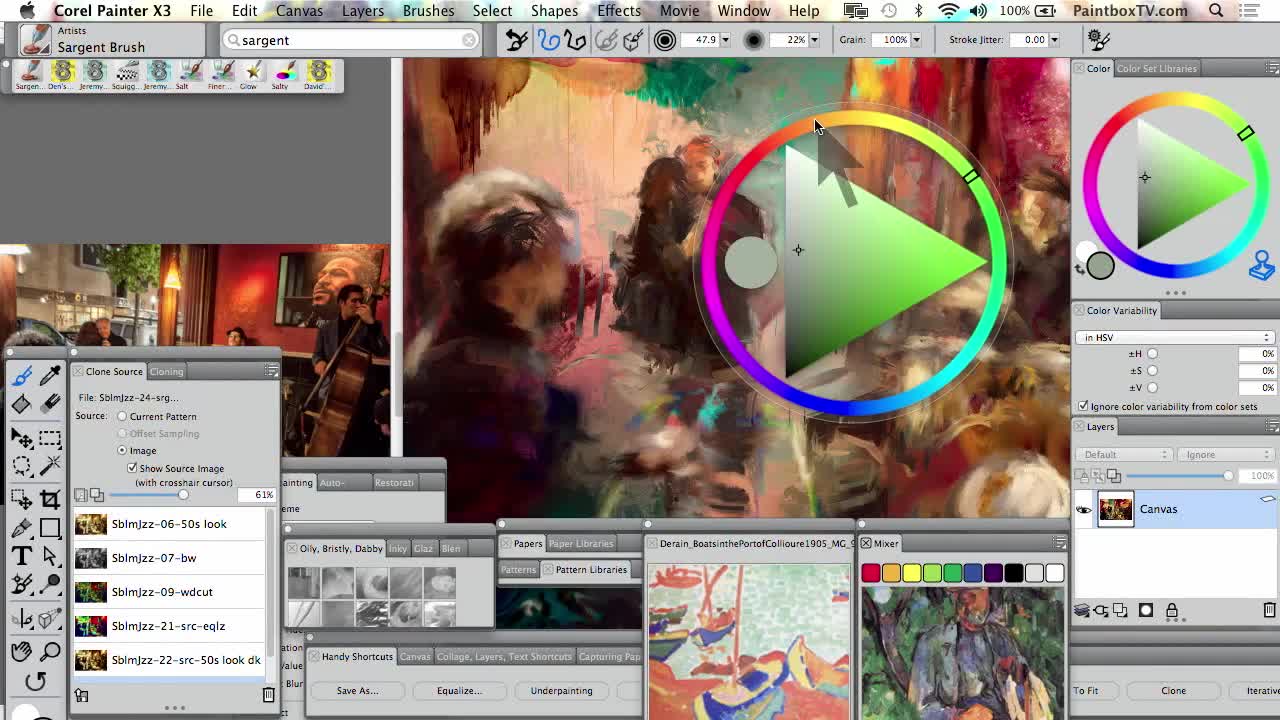Viewport: 1280px width, 720px height.
Task: Select the Grabber hand tool
Action: [x=21, y=652]
